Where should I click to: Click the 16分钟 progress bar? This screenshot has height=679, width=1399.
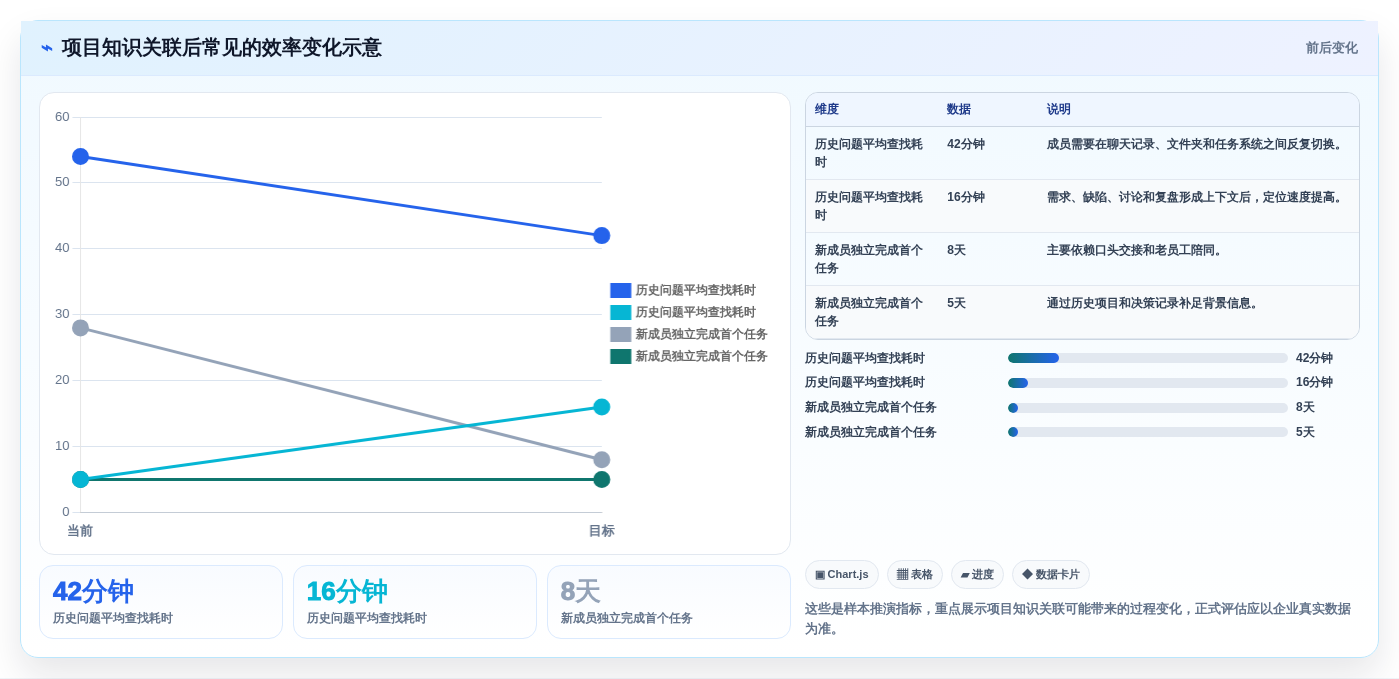1147,383
